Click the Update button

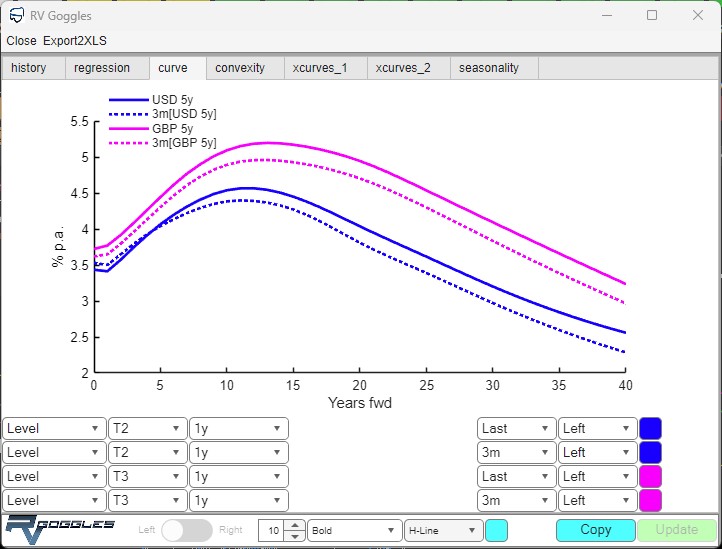(677, 530)
